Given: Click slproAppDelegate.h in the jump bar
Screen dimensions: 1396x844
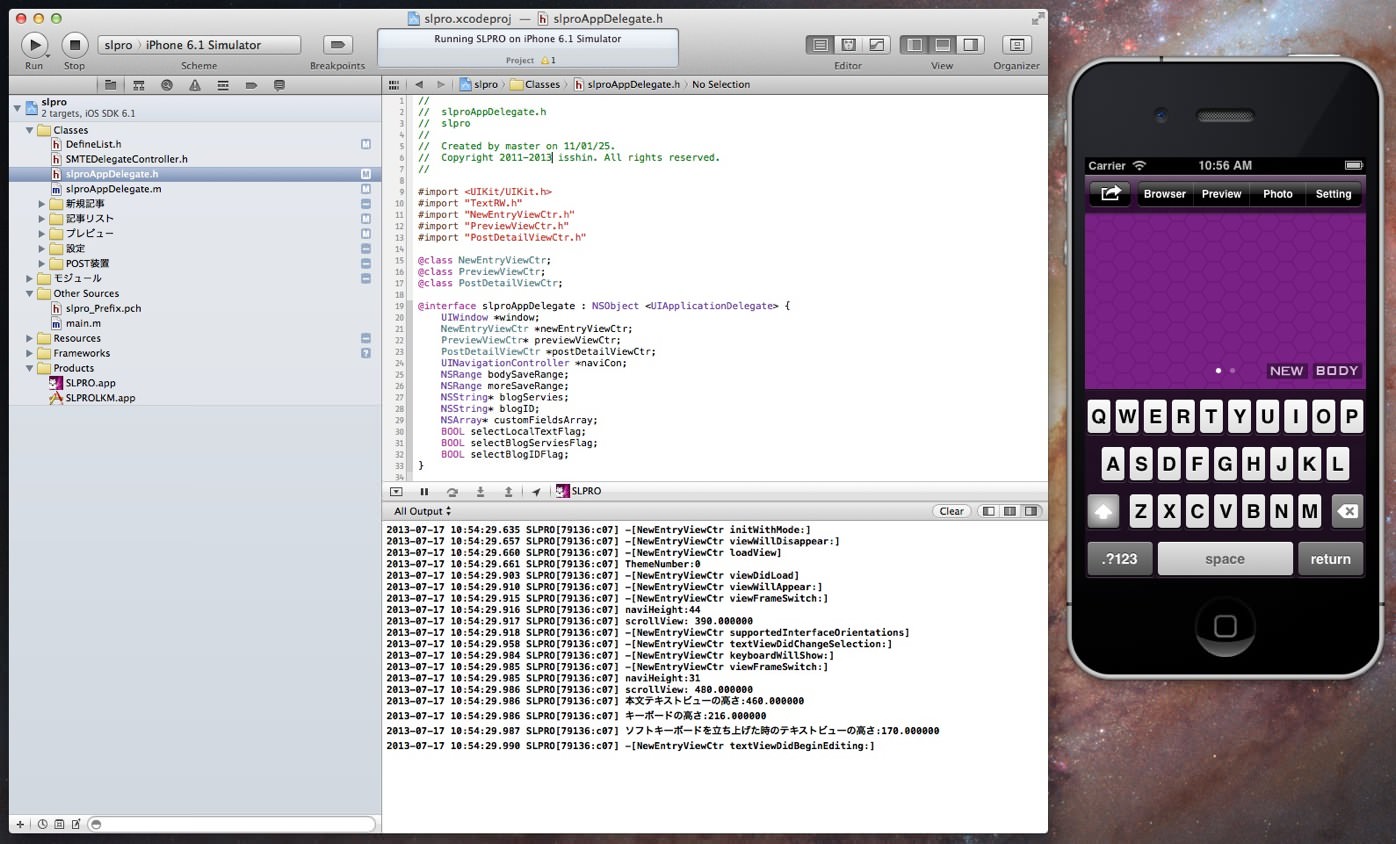Looking at the screenshot, I should [626, 85].
